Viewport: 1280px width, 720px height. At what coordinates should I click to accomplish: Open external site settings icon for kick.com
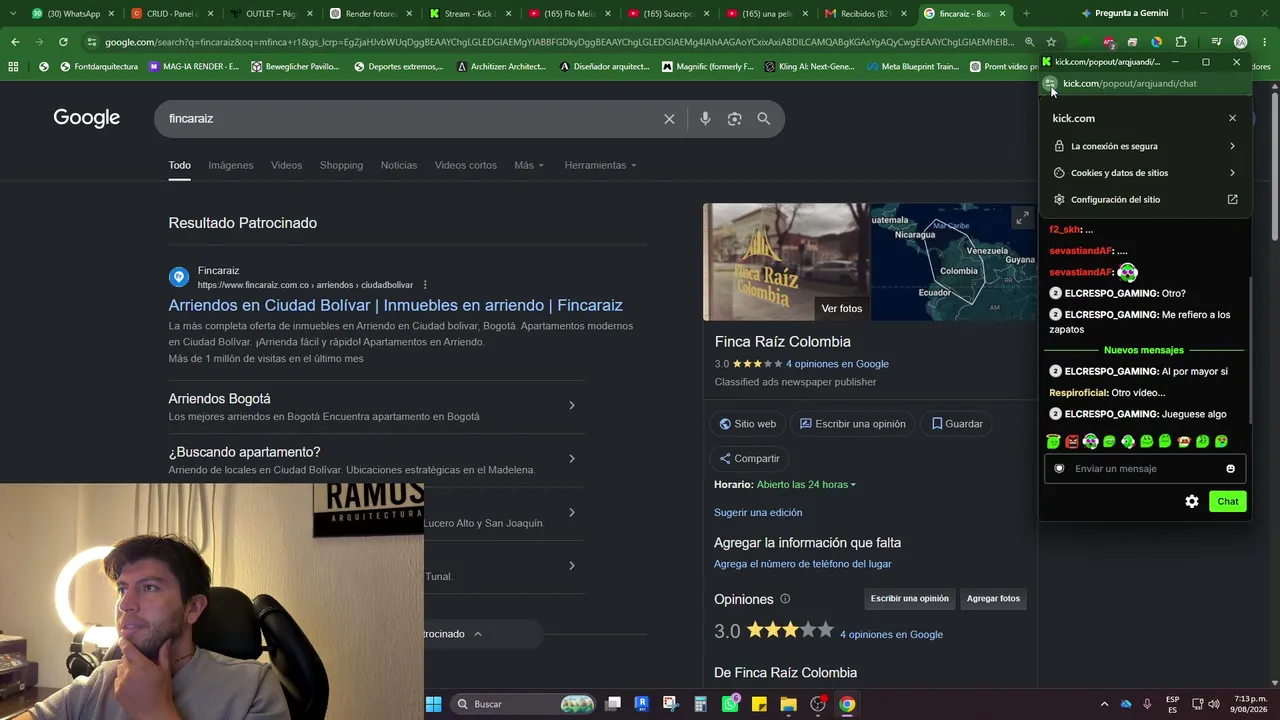1232,200
